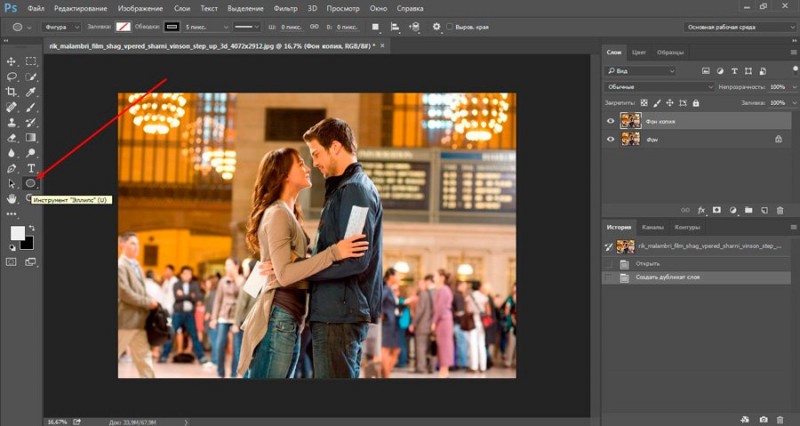Viewport: 800px width, 426px height.
Task: Select the Eraser tool
Action: (x=11, y=138)
